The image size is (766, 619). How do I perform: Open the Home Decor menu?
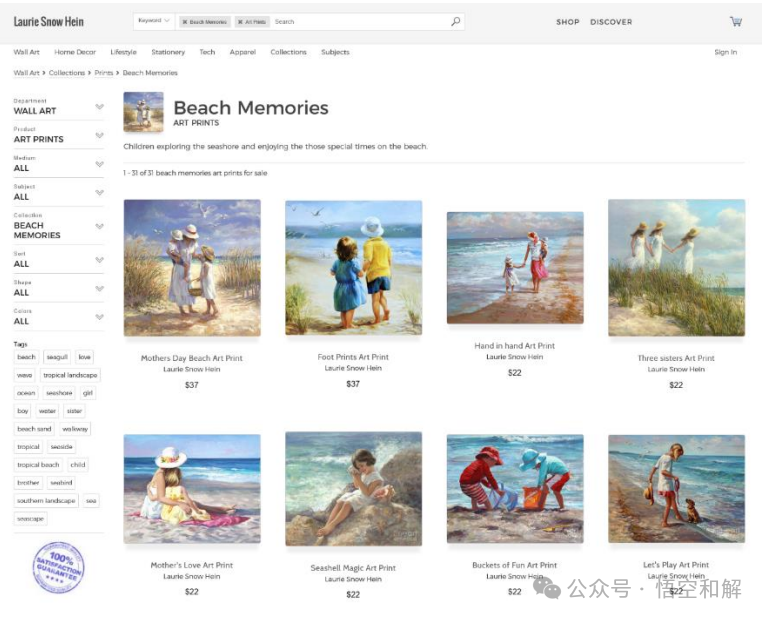[x=75, y=52]
